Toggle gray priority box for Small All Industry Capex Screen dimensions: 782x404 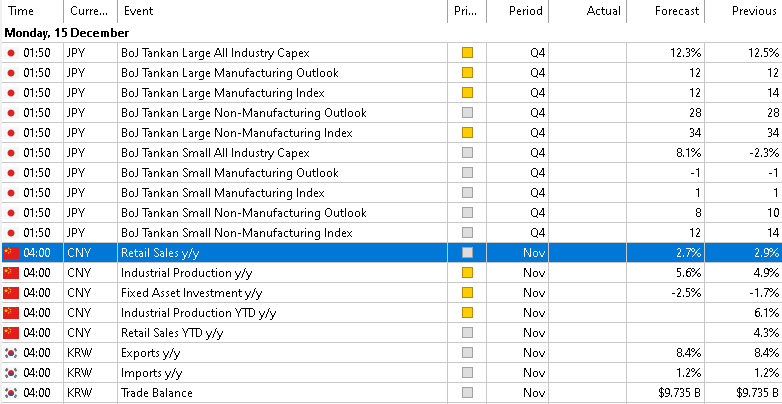(x=467, y=153)
